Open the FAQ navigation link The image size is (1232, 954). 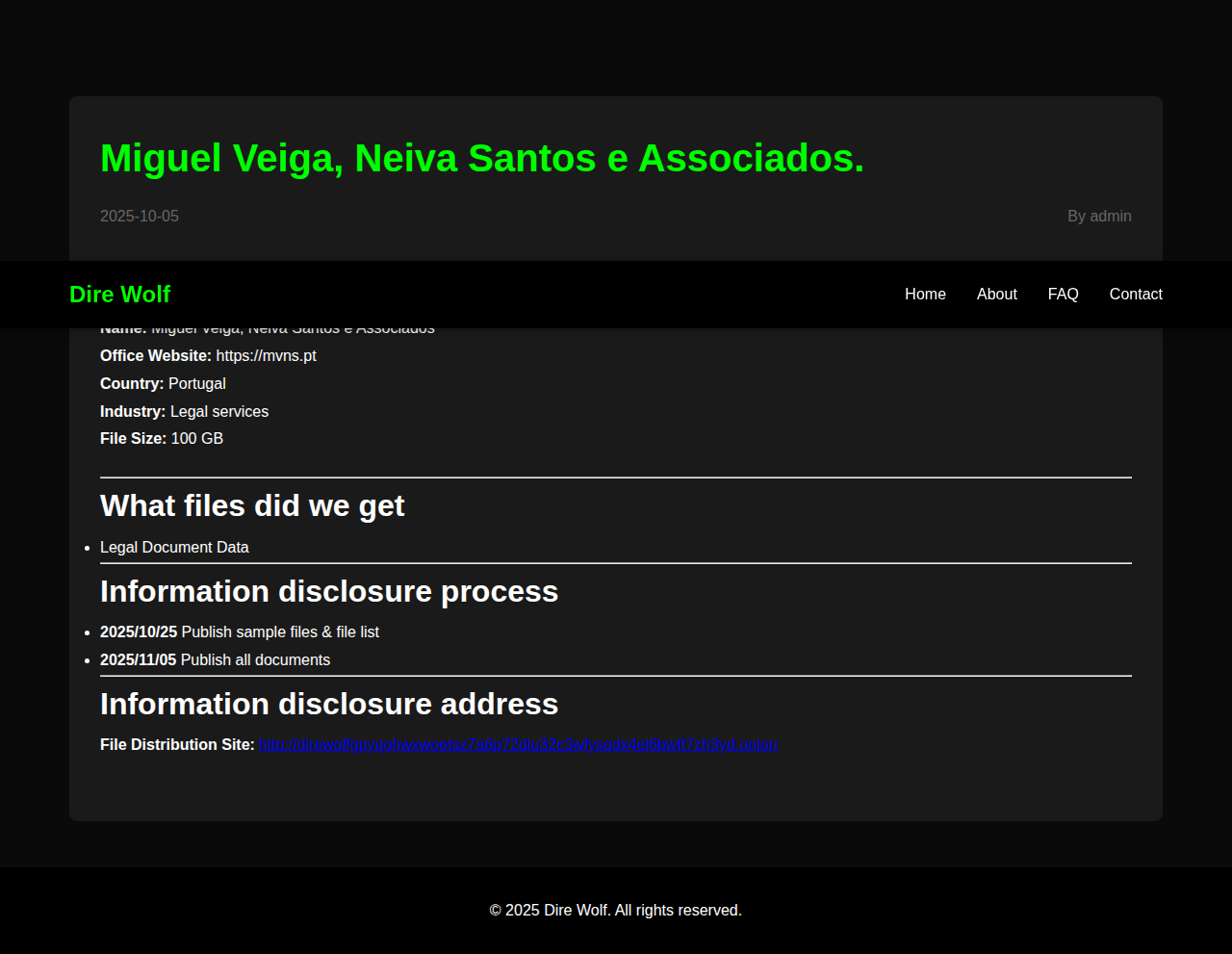pyautogui.click(x=1063, y=295)
